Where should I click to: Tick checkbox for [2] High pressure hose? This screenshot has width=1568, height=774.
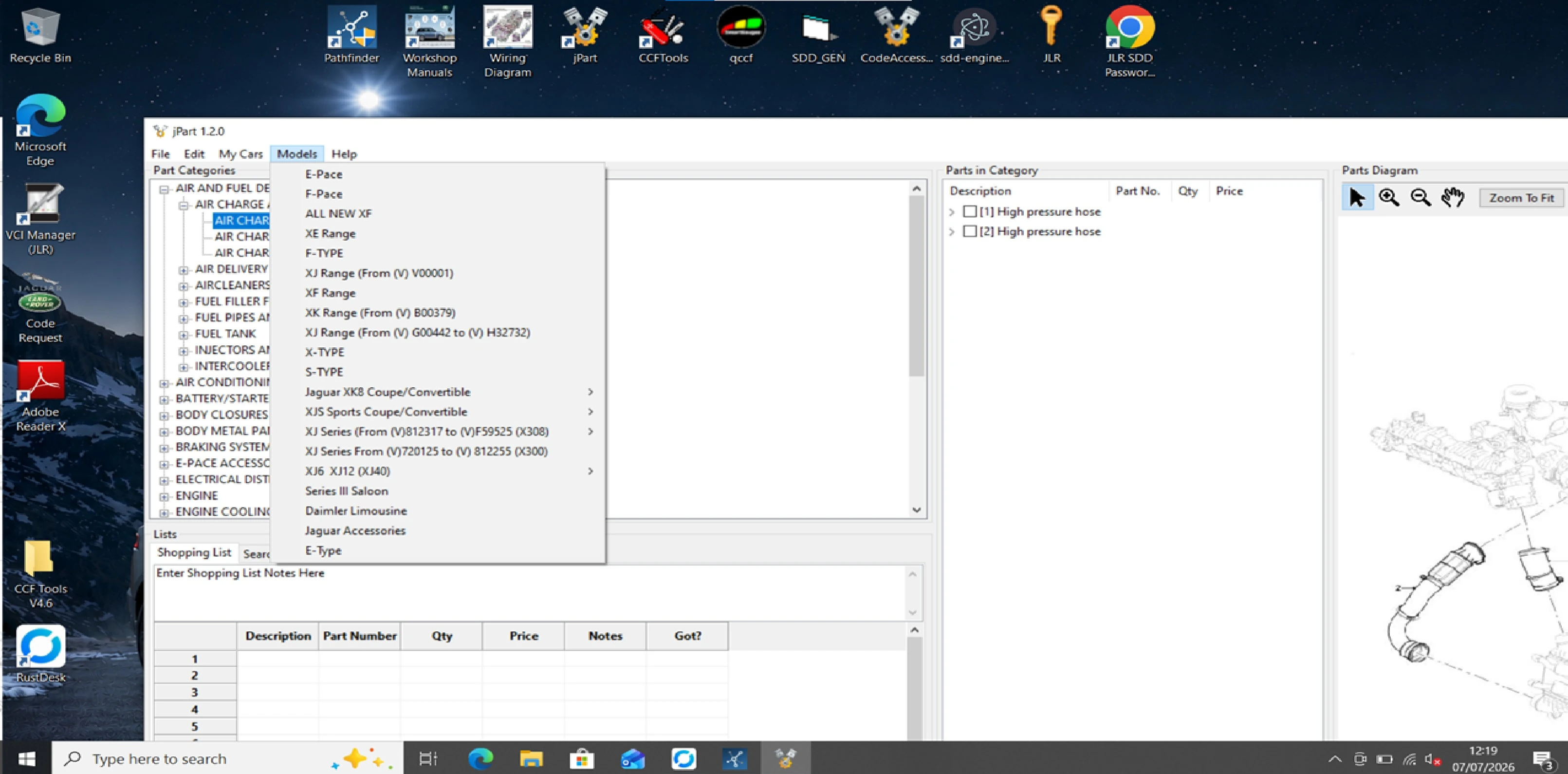970,231
